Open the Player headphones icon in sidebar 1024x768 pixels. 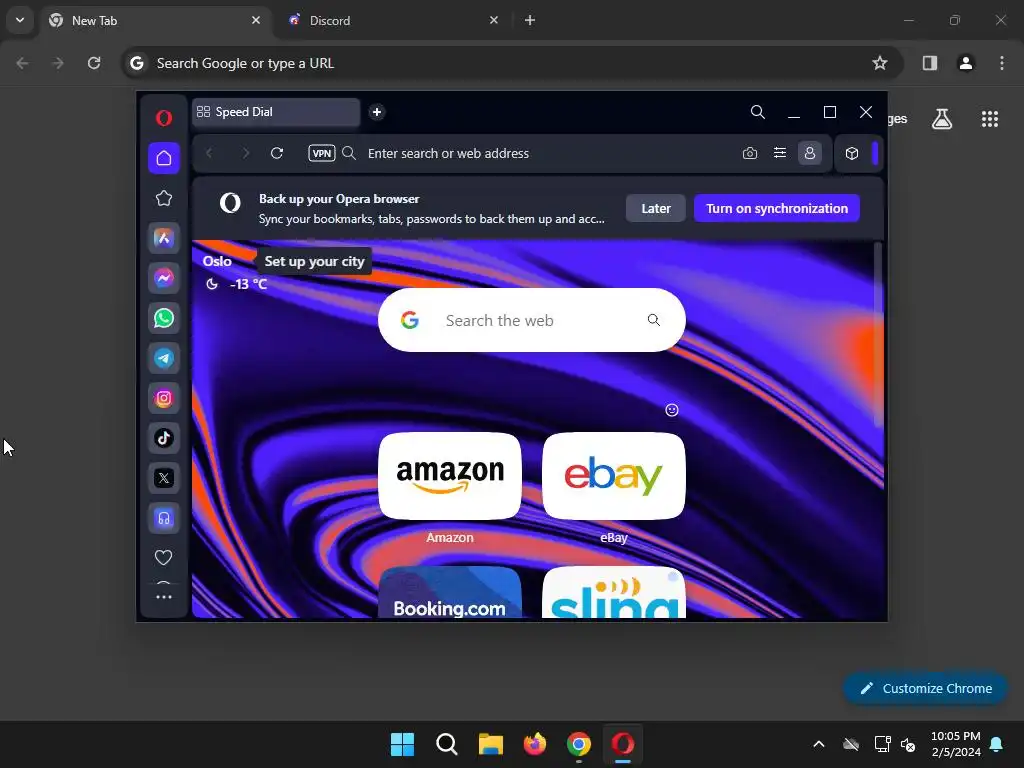pos(164,519)
